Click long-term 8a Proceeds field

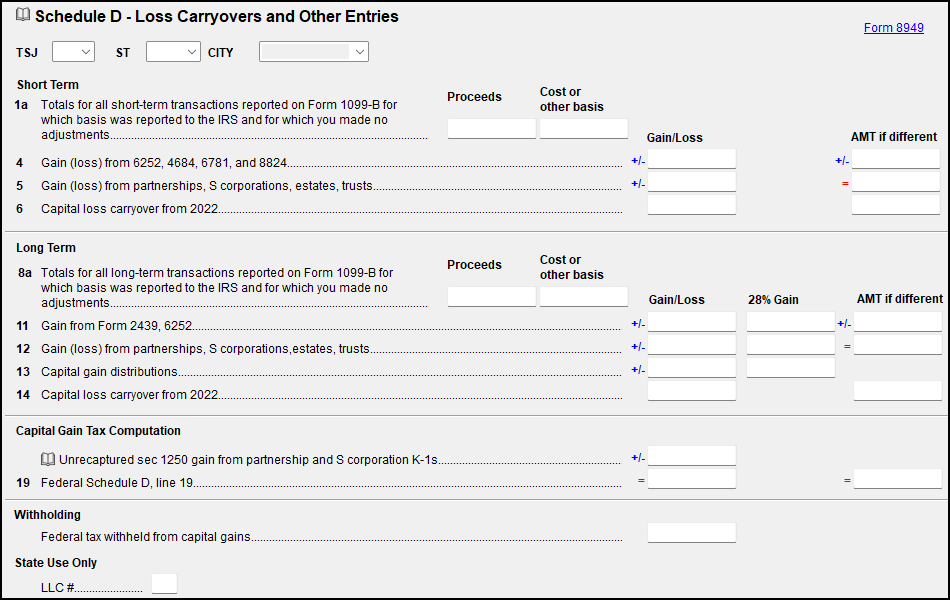pyautogui.click(x=491, y=297)
